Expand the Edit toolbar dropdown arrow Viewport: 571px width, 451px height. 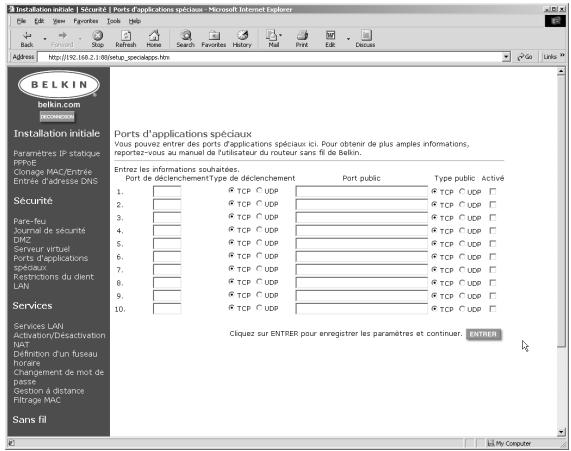(348, 39)
